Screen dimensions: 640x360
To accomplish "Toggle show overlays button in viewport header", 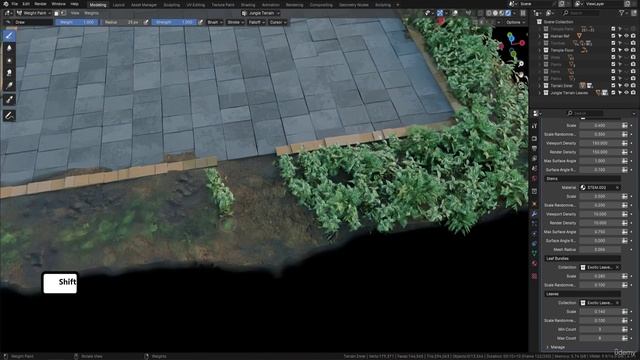I will 455,13.
